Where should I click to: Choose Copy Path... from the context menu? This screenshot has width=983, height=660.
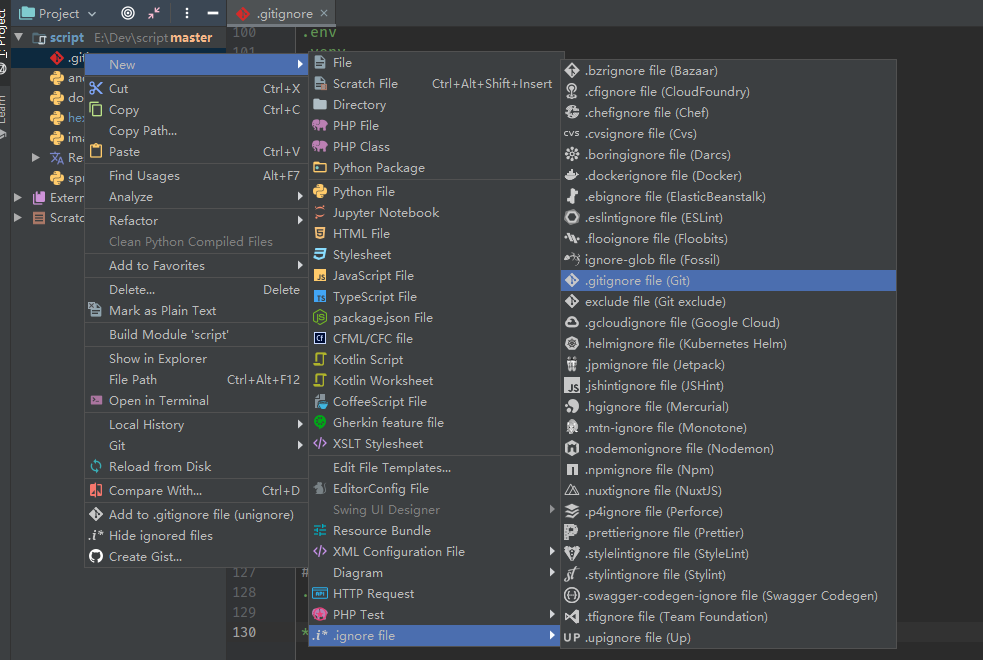click(x=196, y=130)
